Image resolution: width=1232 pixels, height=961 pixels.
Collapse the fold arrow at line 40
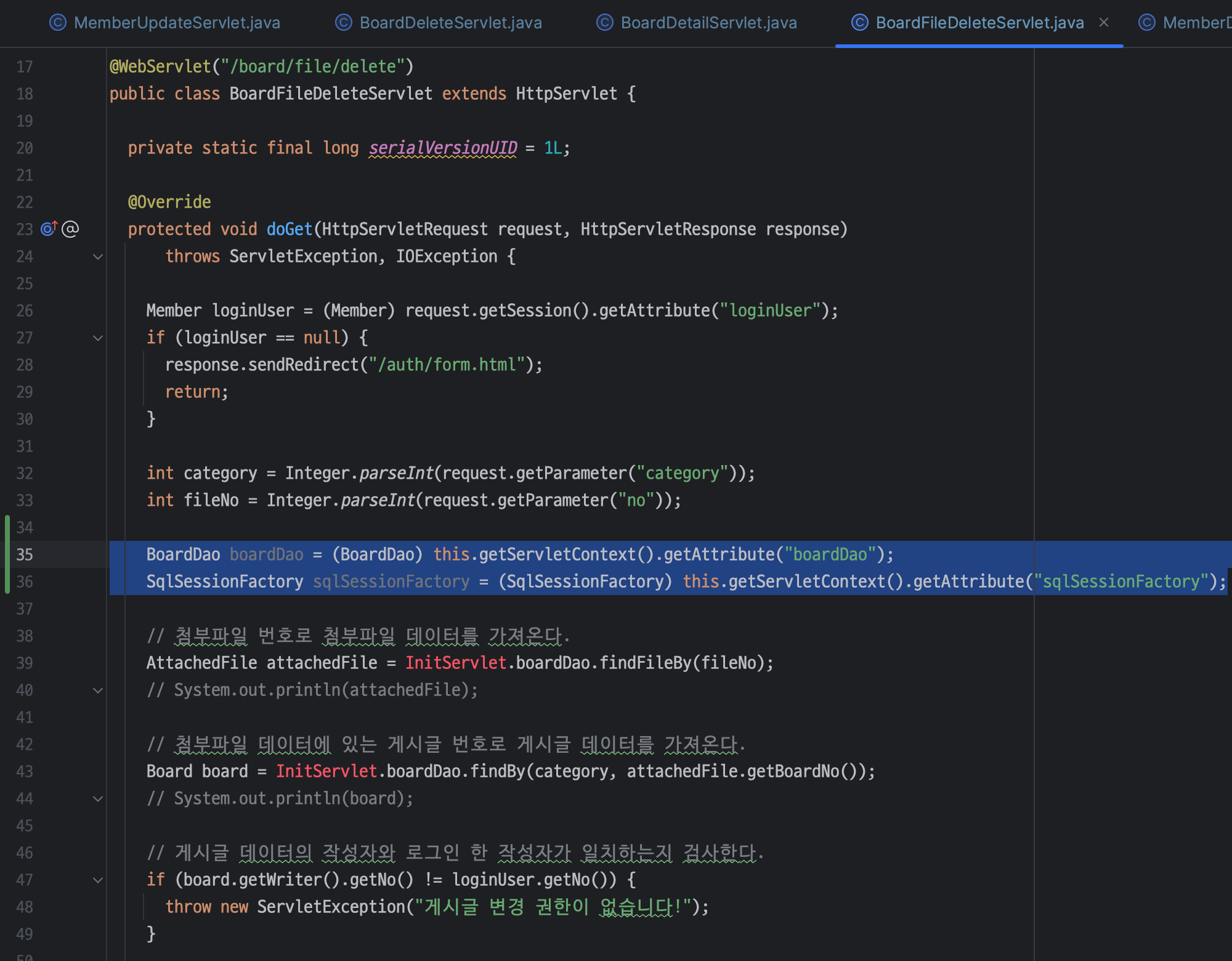click(x=97, y=690)
